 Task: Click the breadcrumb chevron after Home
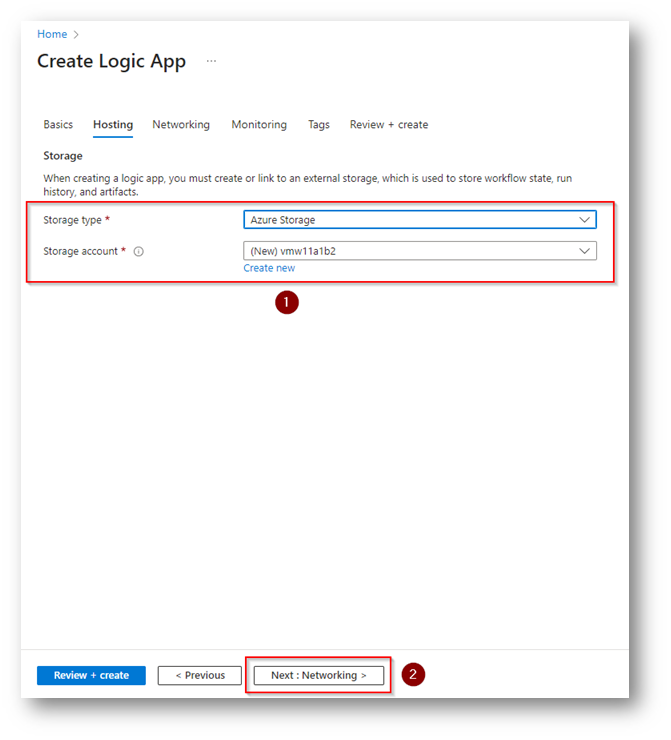[76, 34]
